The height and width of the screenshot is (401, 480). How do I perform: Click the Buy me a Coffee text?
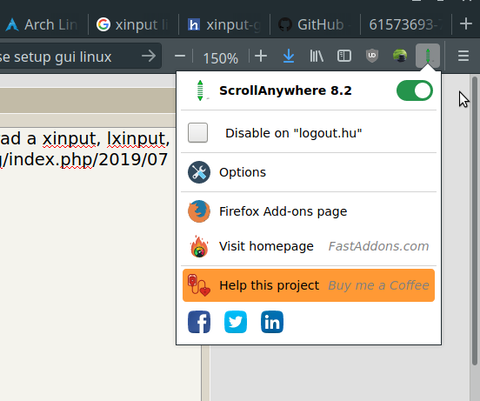378,285
